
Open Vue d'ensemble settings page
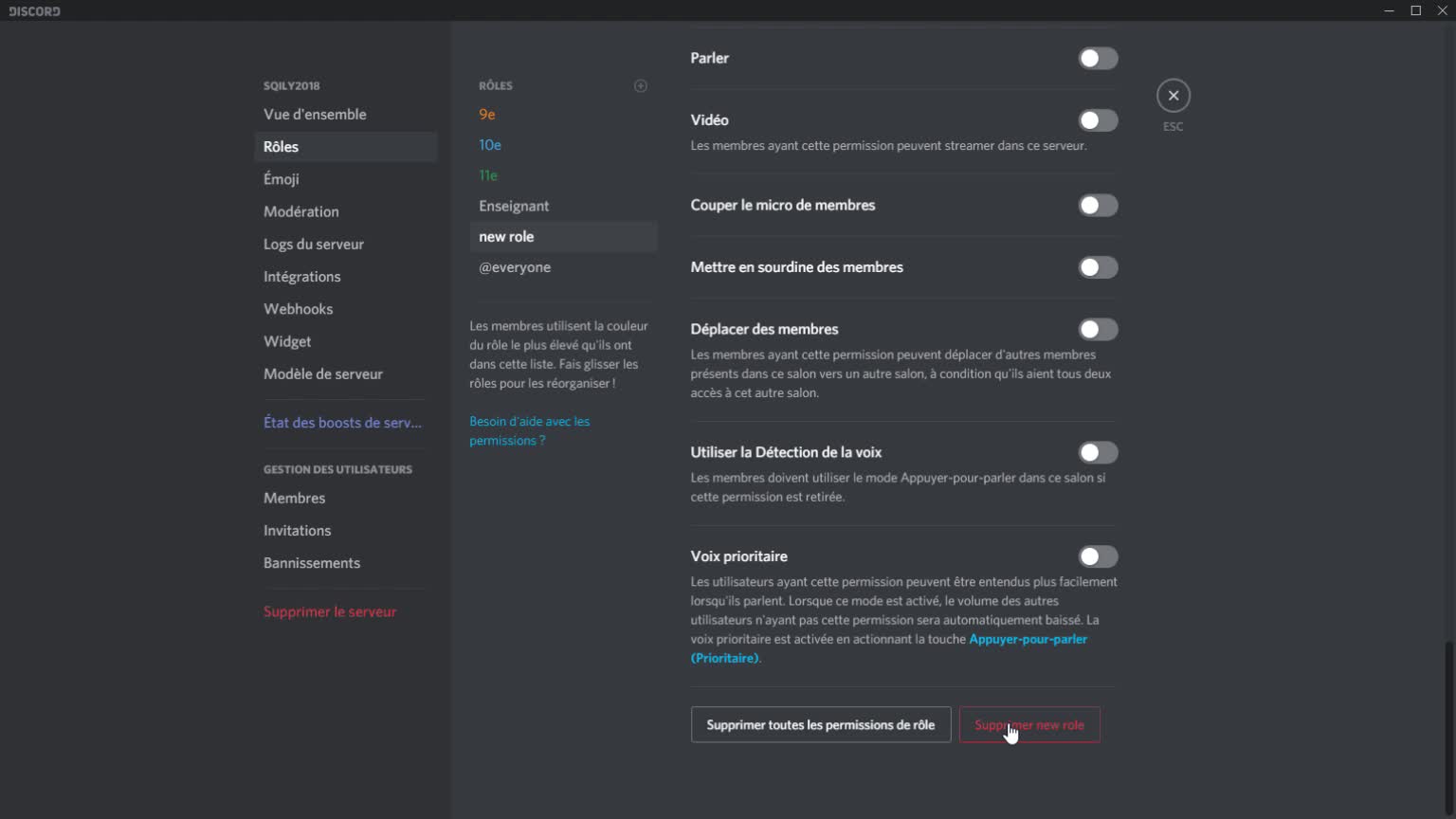coord(315,115)
